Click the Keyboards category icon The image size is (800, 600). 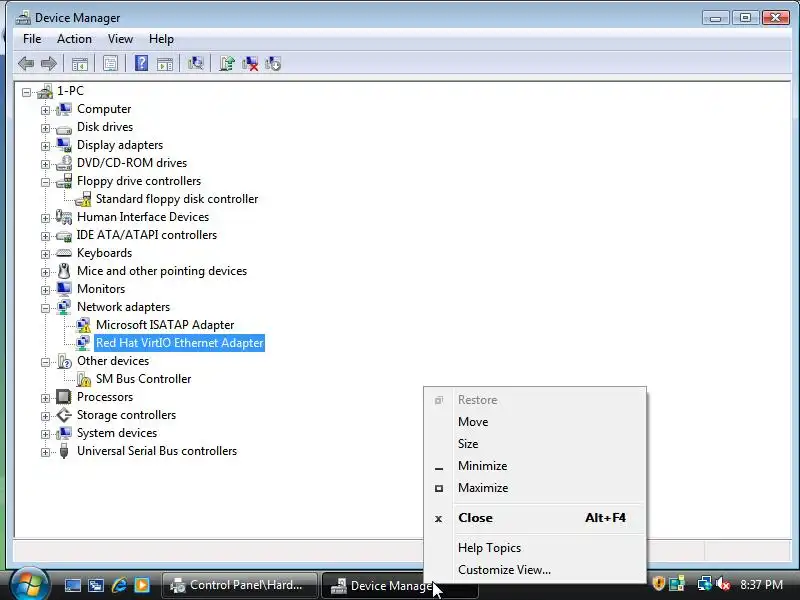pyautogui.click(x=64, y=253)
